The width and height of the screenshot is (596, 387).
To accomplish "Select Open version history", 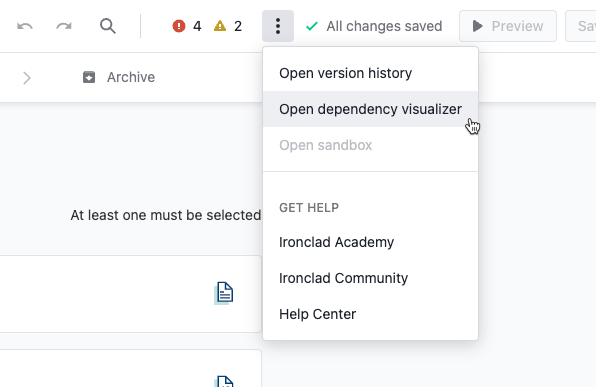I will click(x=370, y=73).
